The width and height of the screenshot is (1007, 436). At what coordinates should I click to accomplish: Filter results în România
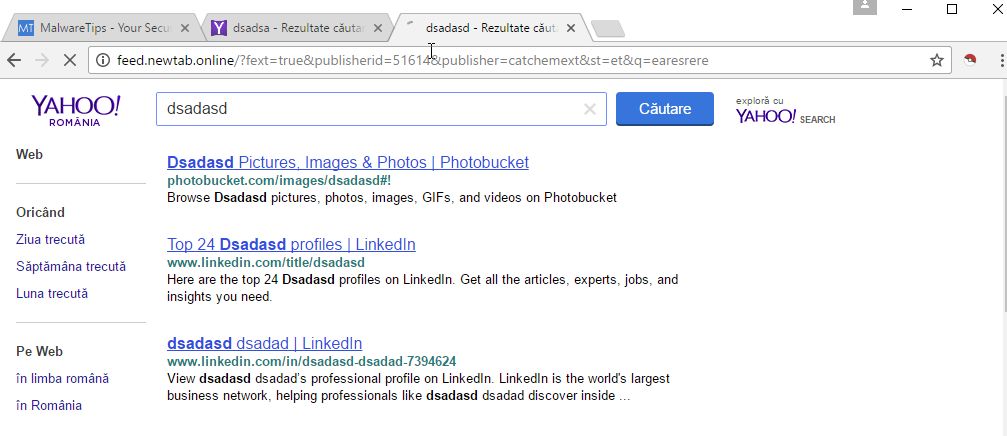pos(49,405)
